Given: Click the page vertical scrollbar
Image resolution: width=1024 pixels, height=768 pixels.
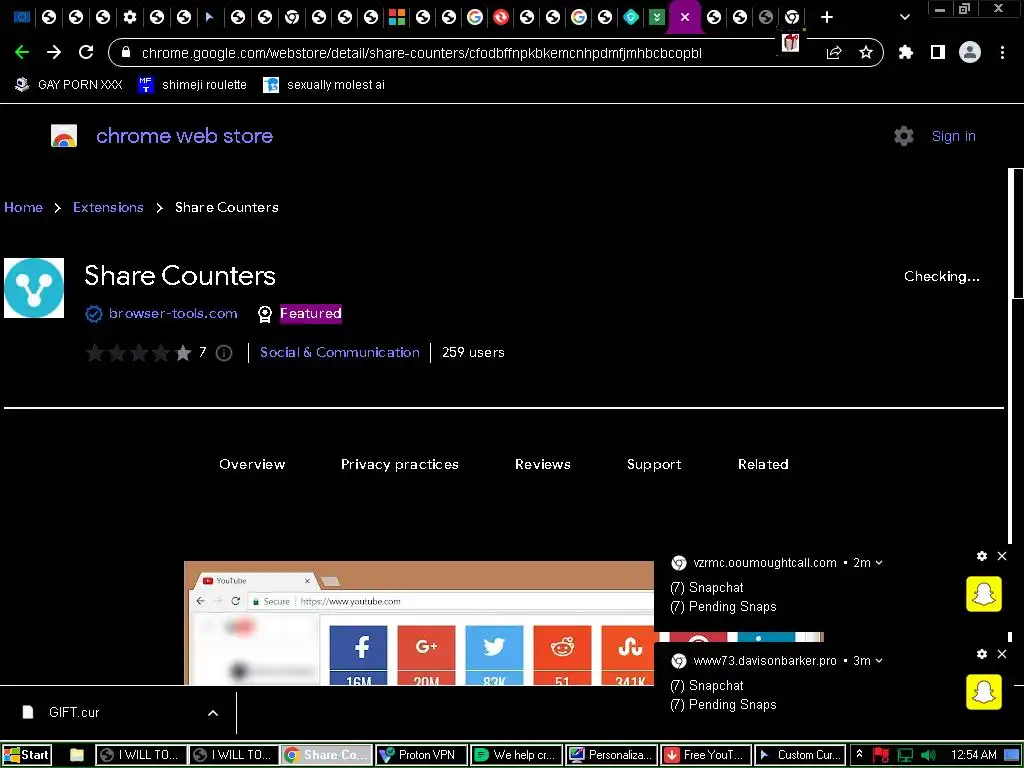Looking at the screenshot, I should coord(1016,234).
